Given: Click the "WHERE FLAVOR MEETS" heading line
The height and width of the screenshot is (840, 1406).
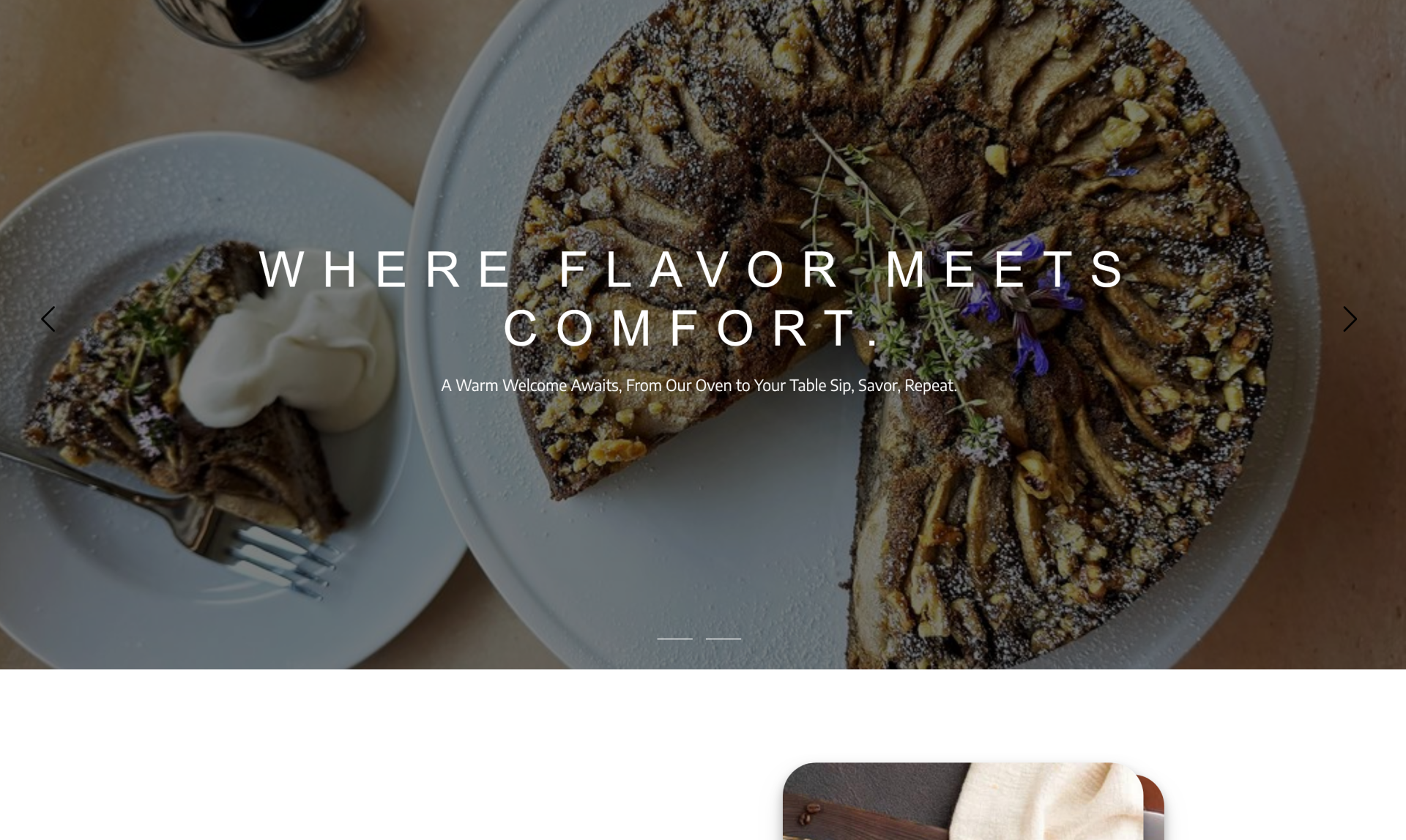Looking at the screenshot, I should [x=693, y=270].
